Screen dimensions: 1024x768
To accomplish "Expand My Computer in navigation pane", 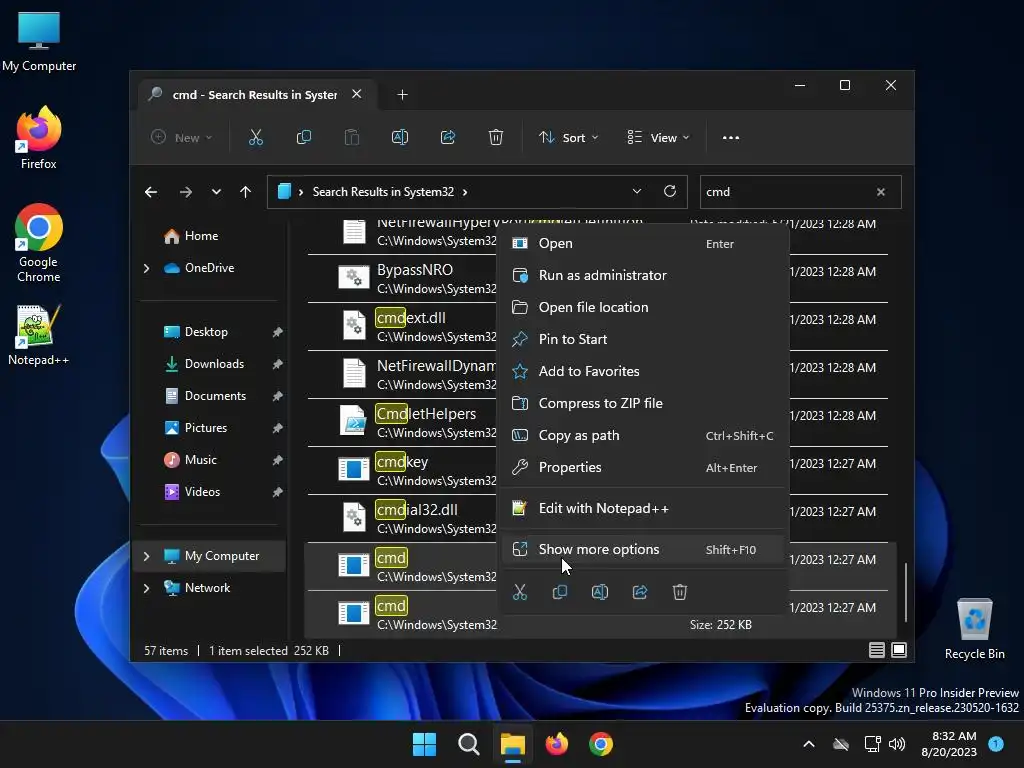I will [x=146, y=556].
